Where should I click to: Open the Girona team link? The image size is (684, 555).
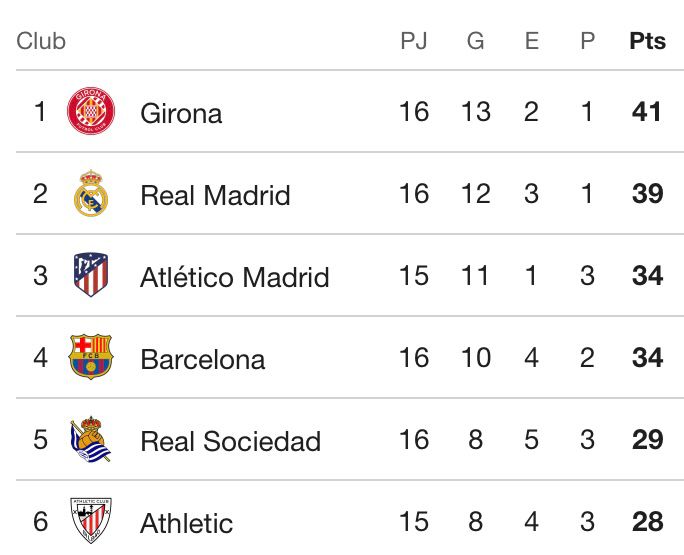click(x=181, y=113)
